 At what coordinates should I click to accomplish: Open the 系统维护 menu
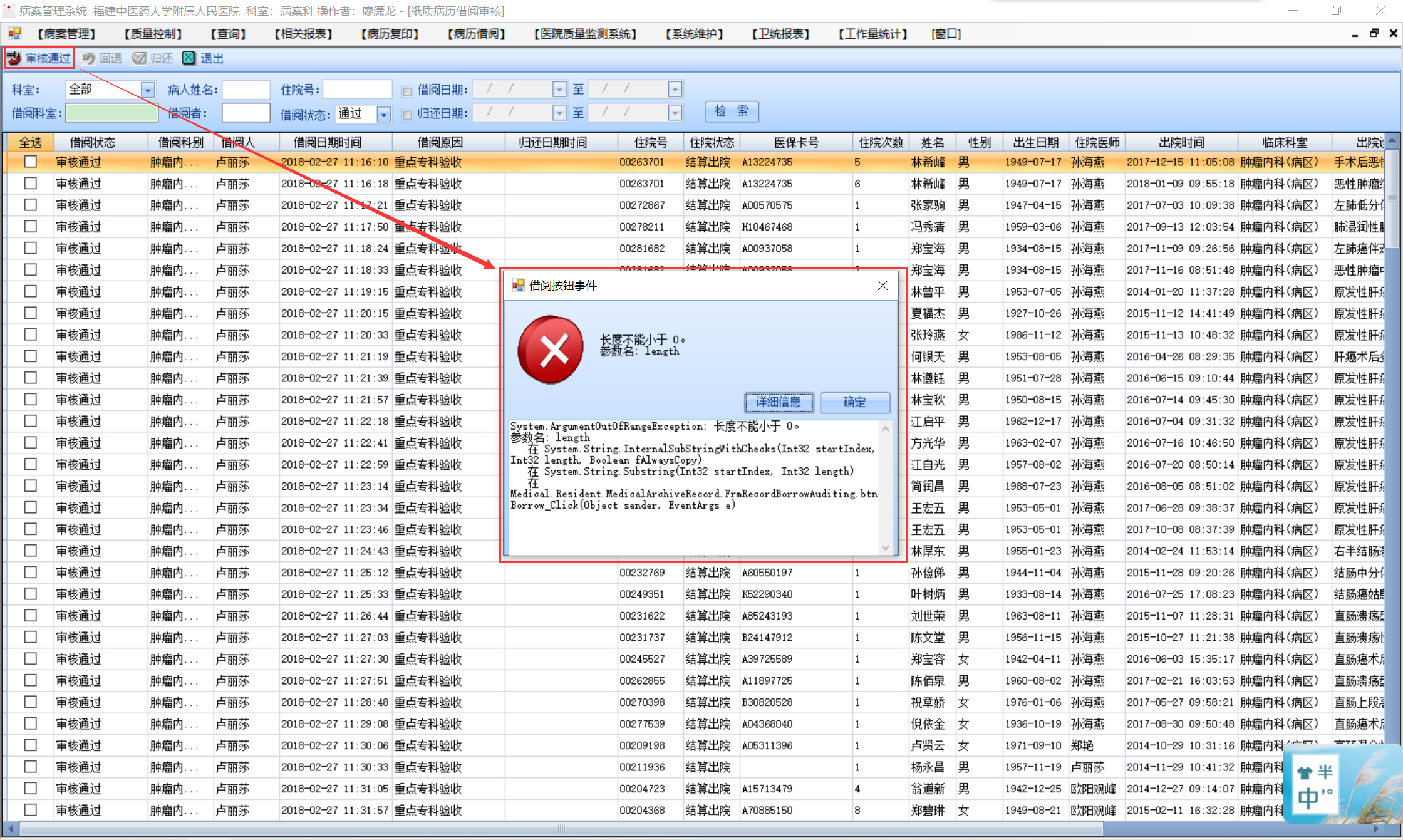(694, 34)
